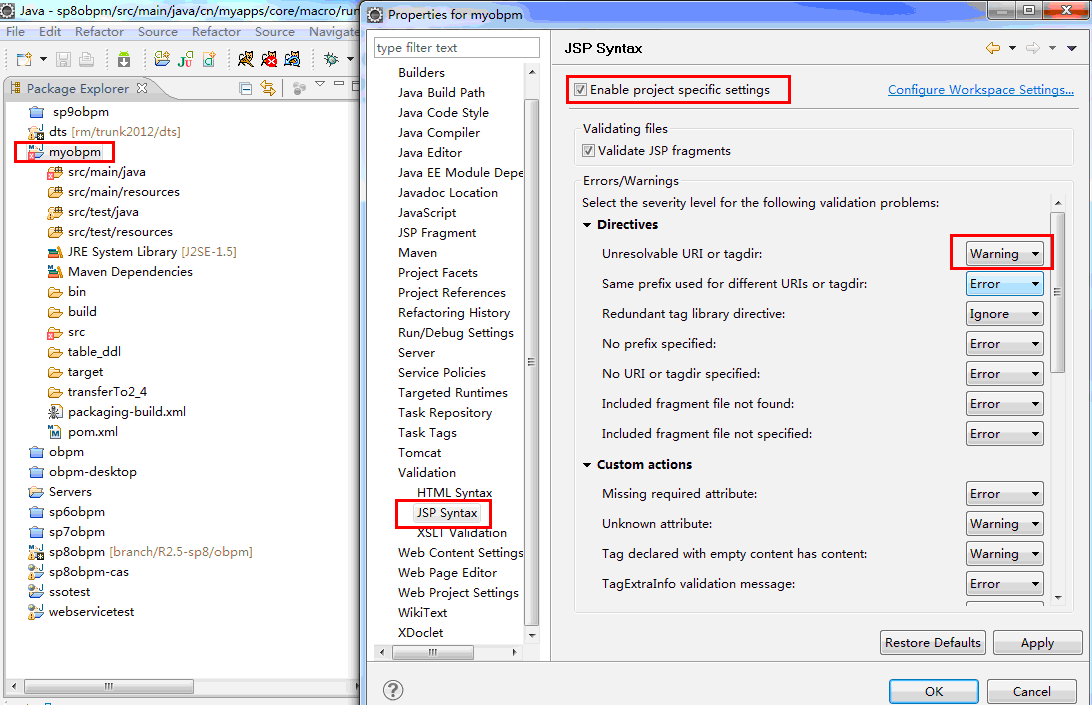
Task: Select Project Facets properties page
Action: click(x=437, y=273)
